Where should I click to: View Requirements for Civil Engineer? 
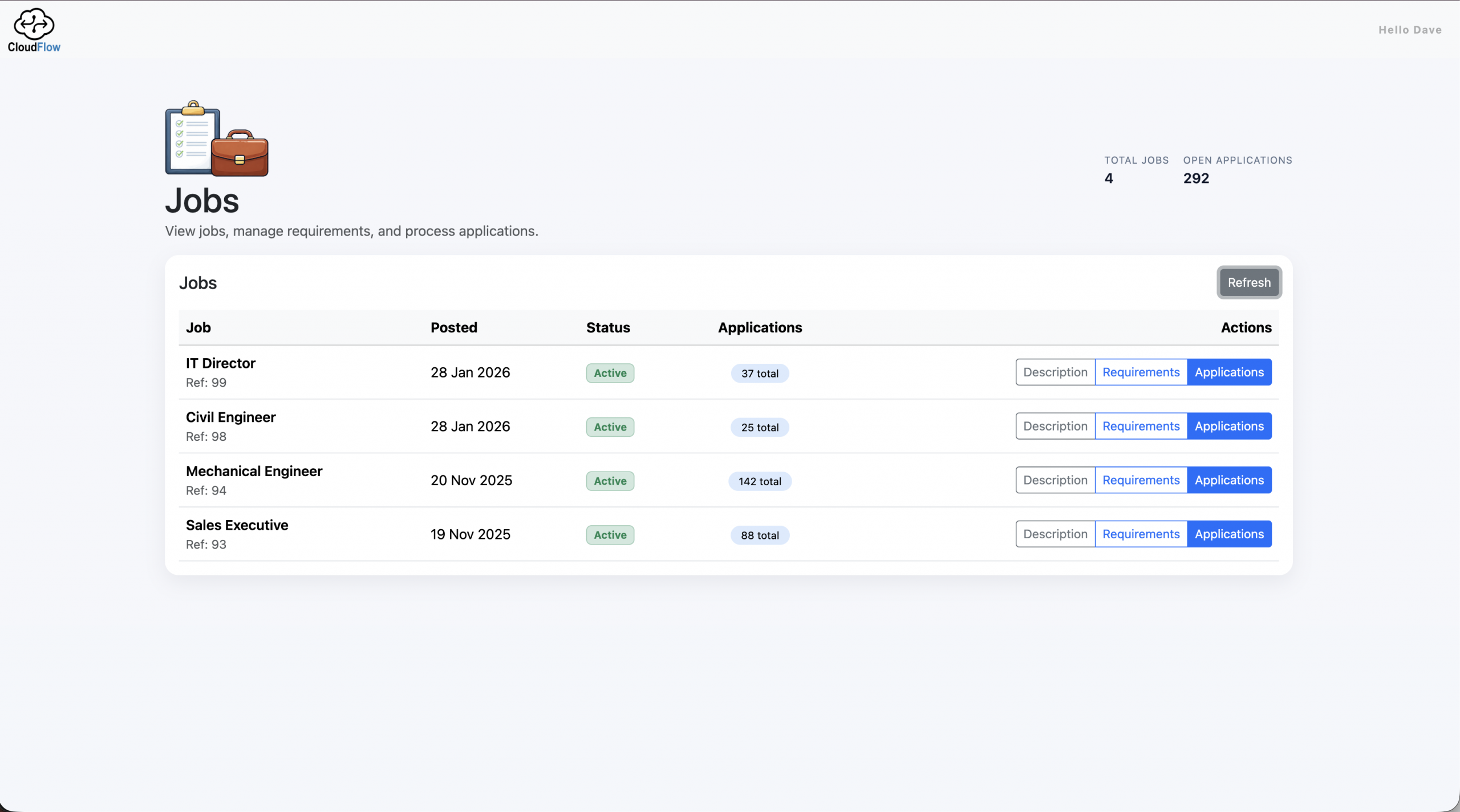tap(1141, 427)
